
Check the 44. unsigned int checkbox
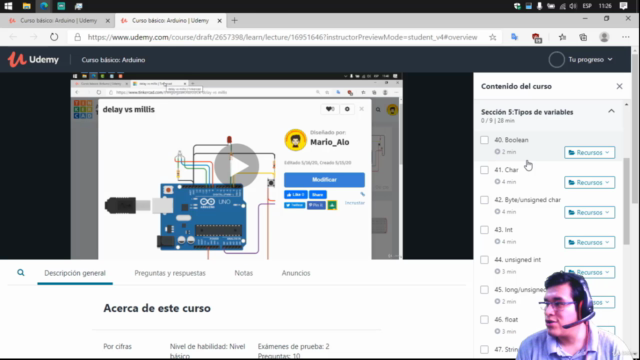tap(484, 260)
